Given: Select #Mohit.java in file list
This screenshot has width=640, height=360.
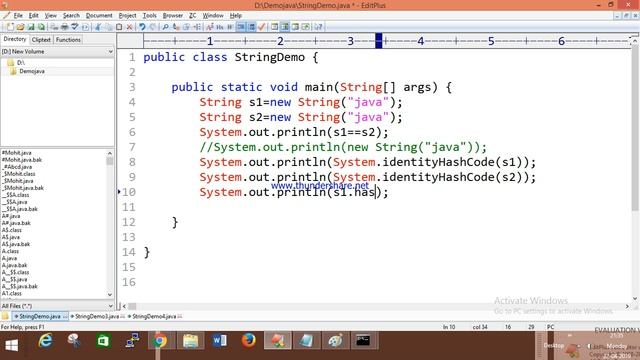Looking at the screenshot, I should click(x=16, y=153).
